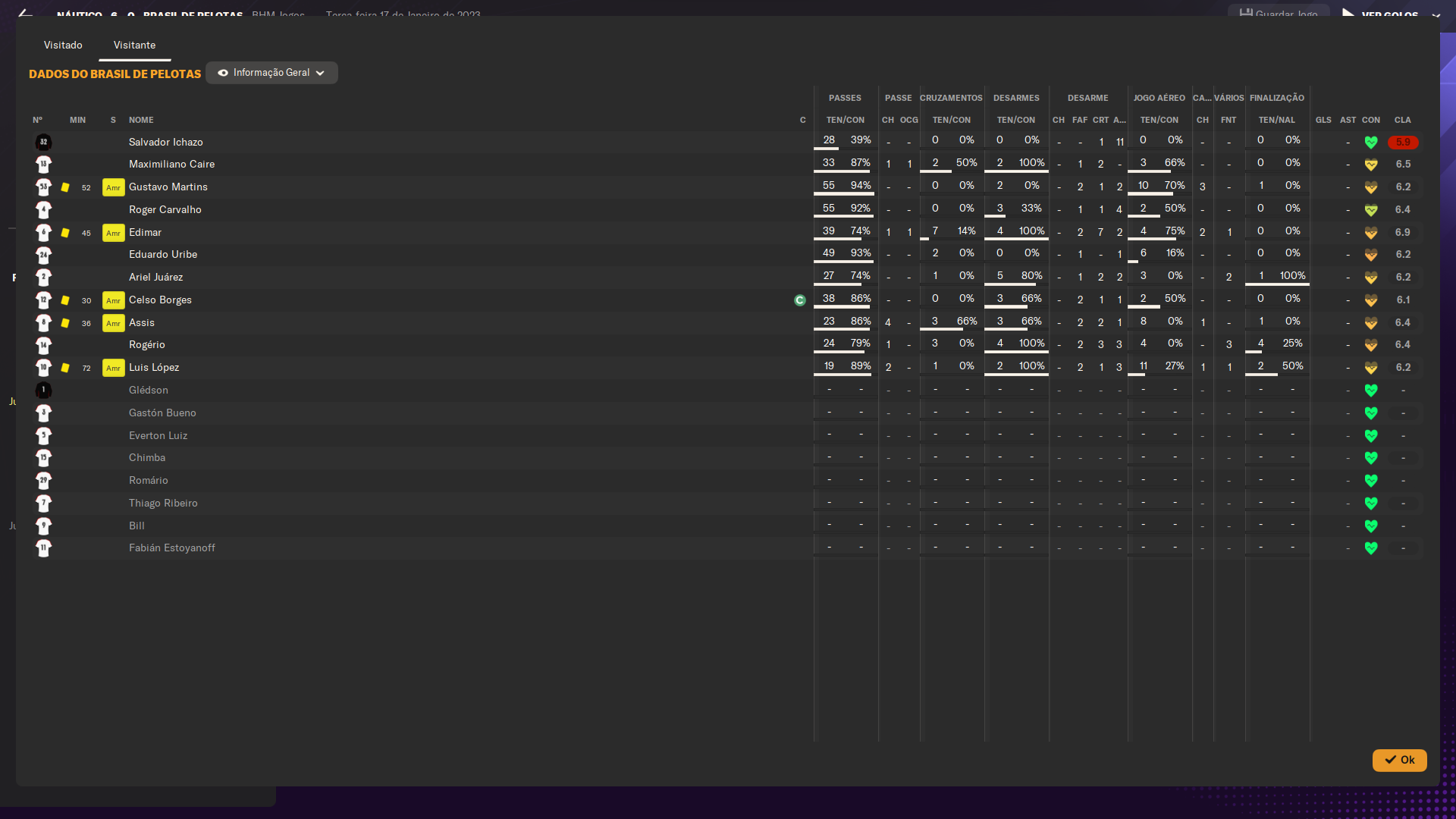
Task: Click Salvador Ichazo's goalkeeper shirt icon
Action: coord(43,142)
